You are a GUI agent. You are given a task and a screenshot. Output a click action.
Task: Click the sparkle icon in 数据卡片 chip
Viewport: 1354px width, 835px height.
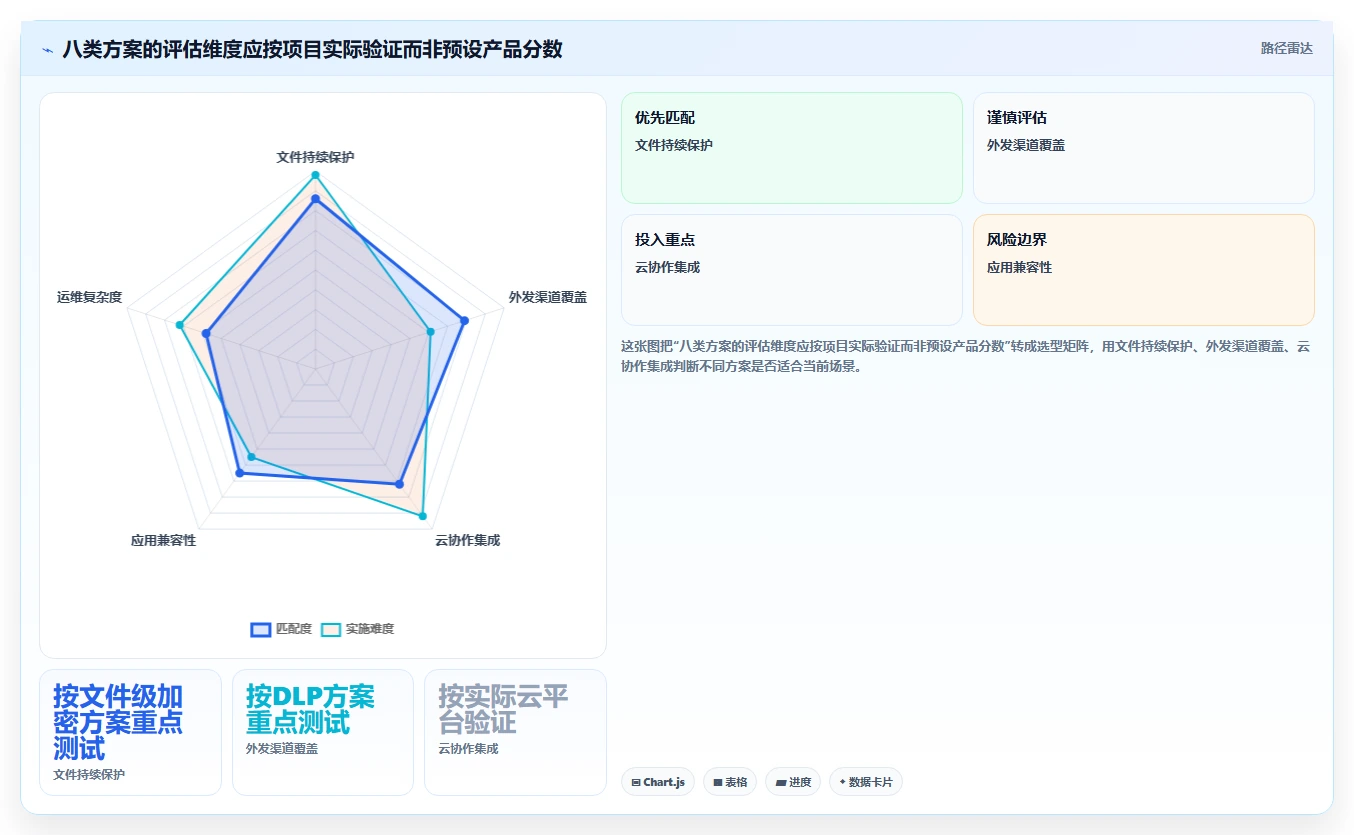pos(842,783)
